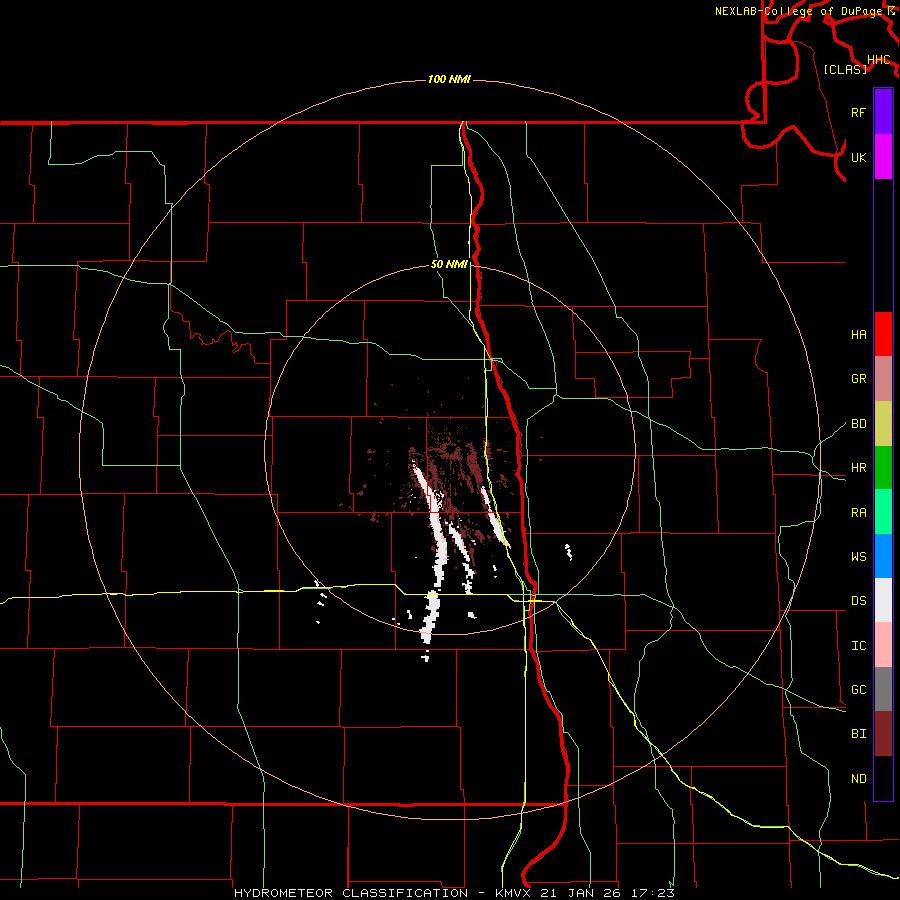Click the 21 JAN 26 date in caption
The width and height of the screenshot is (900, 900).
[x=580, y=893]
